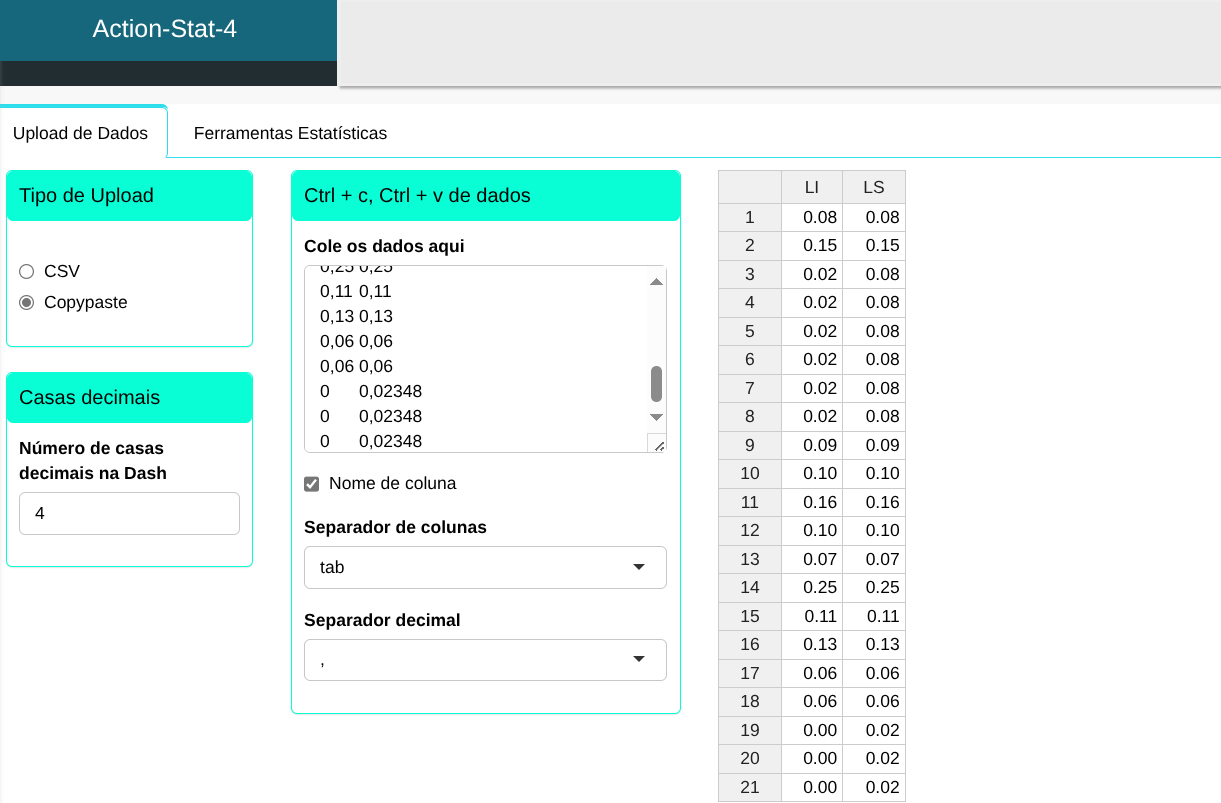Toggle the Nome de coluna checkbox
Screen dimensions: 1221x803
tap(312, 484)
